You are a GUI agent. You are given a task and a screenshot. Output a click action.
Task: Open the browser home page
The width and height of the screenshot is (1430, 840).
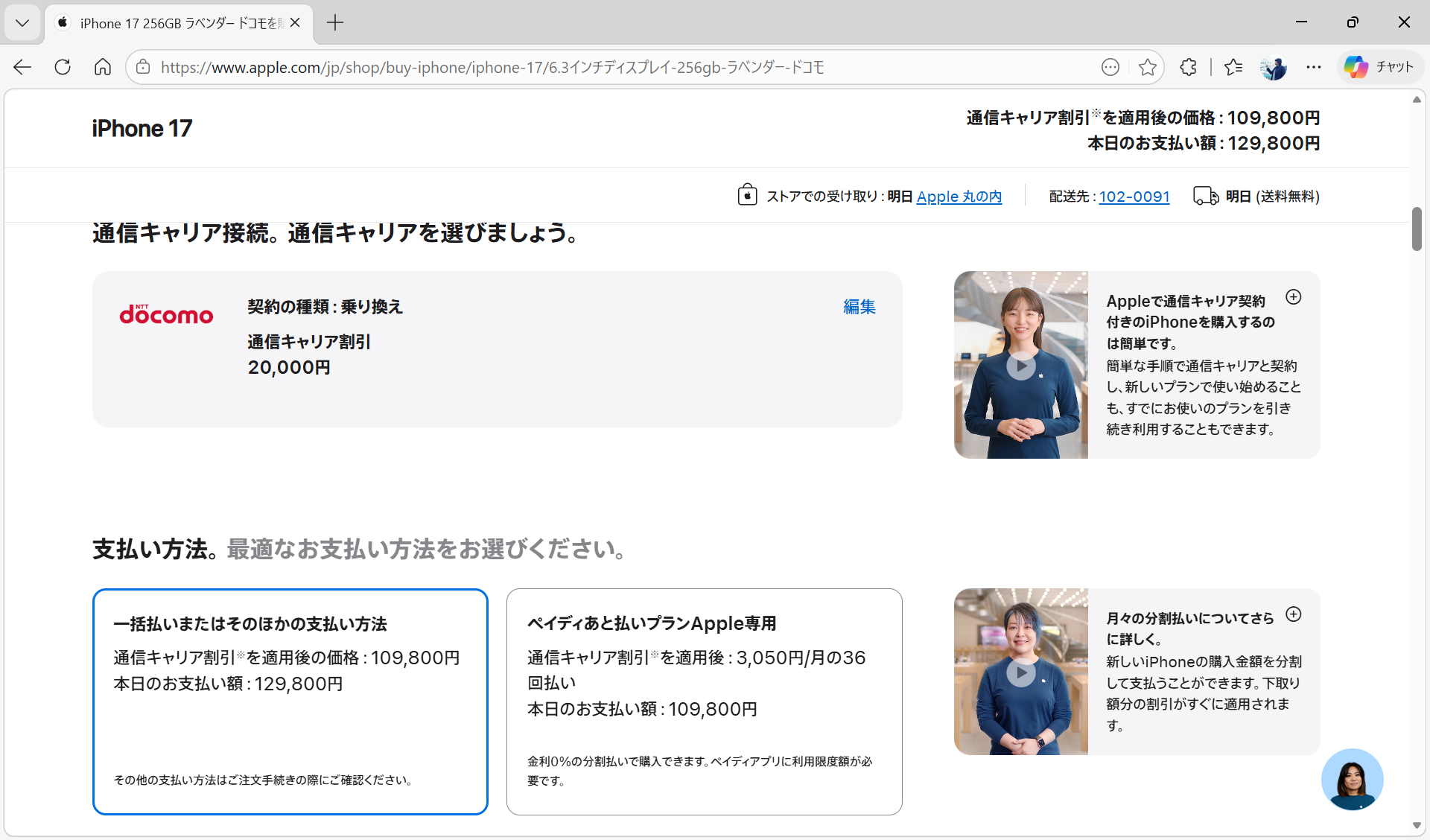coord(102,67)
